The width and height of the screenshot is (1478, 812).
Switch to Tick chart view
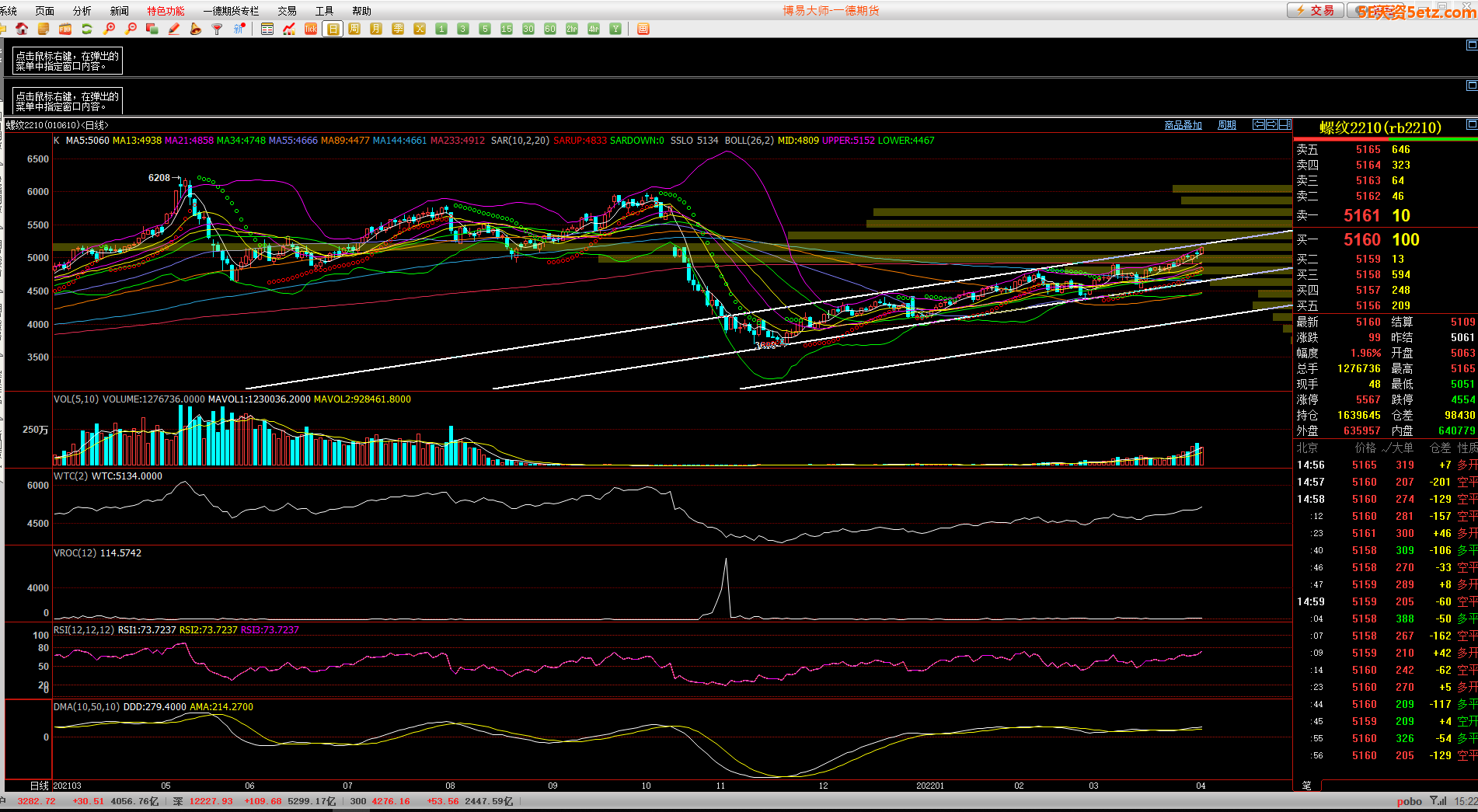click(311, 29)
